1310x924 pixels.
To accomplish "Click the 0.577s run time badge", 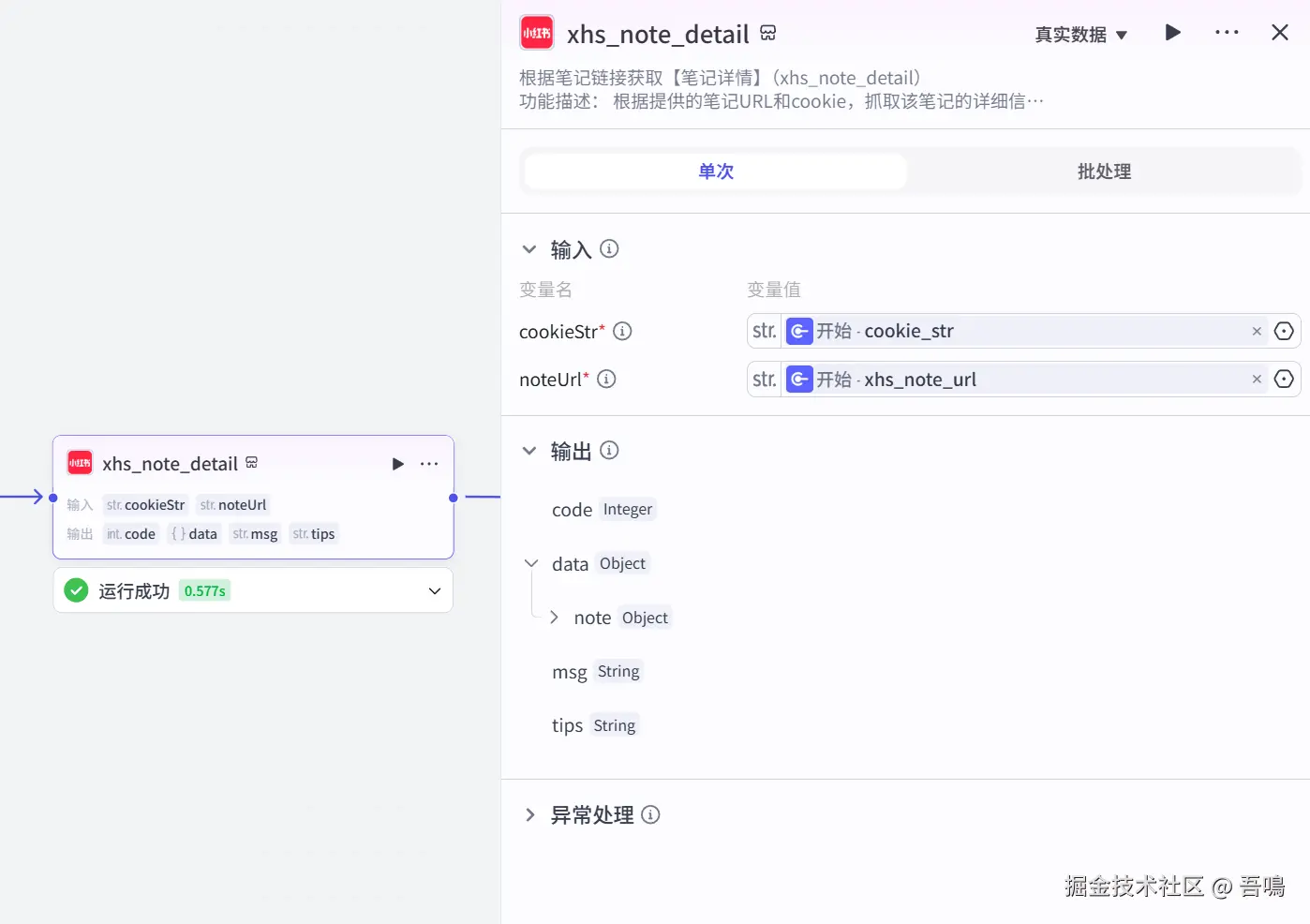I will click(205, 591).
